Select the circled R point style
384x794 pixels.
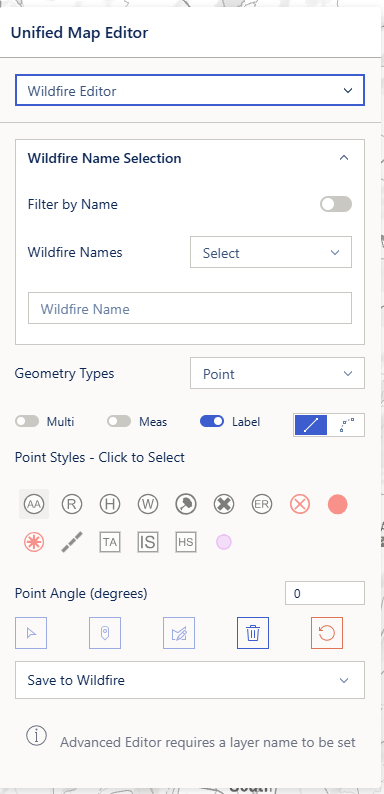click(x=72, y=504)
